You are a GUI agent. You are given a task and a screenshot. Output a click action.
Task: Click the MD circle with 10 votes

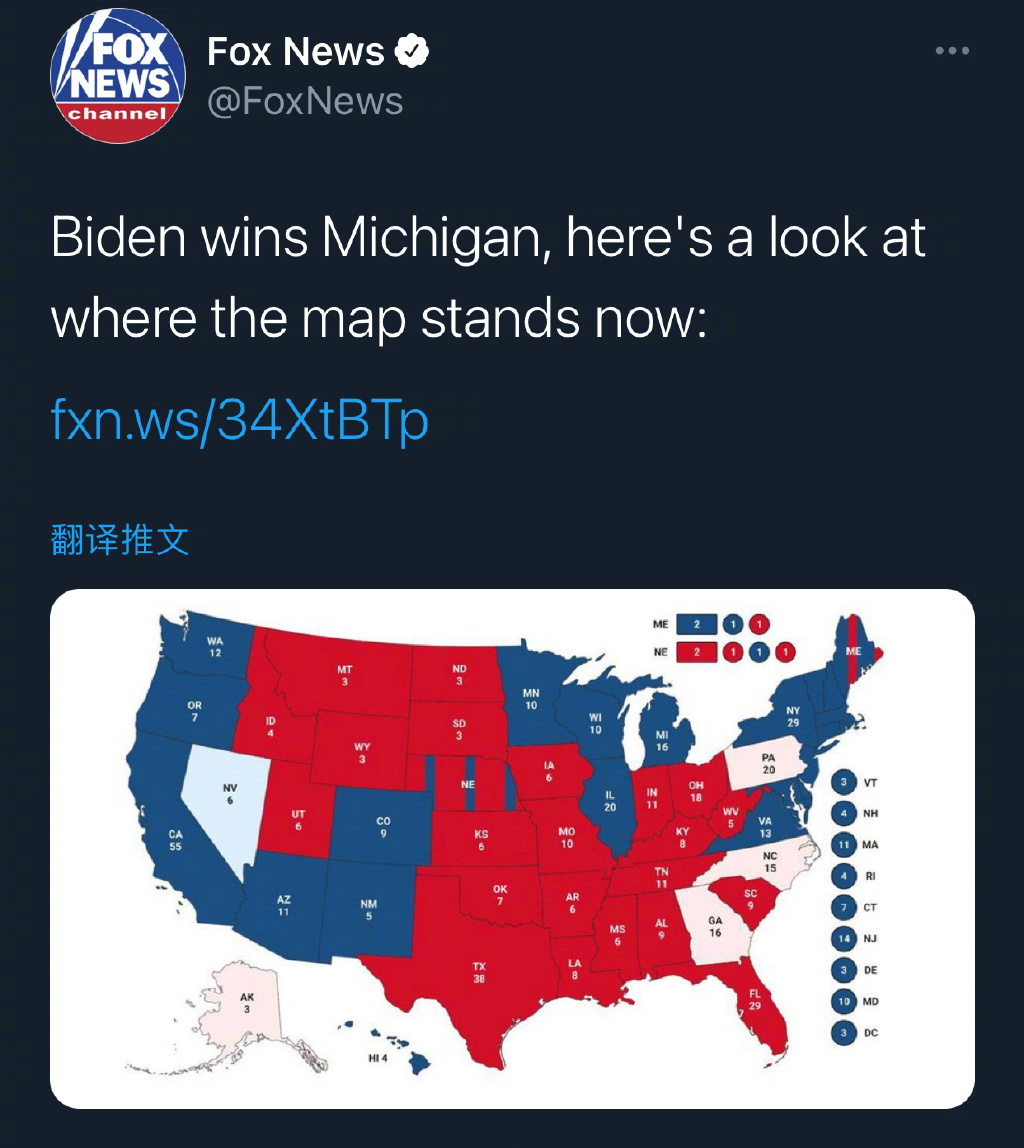(x=844, y=1001)
